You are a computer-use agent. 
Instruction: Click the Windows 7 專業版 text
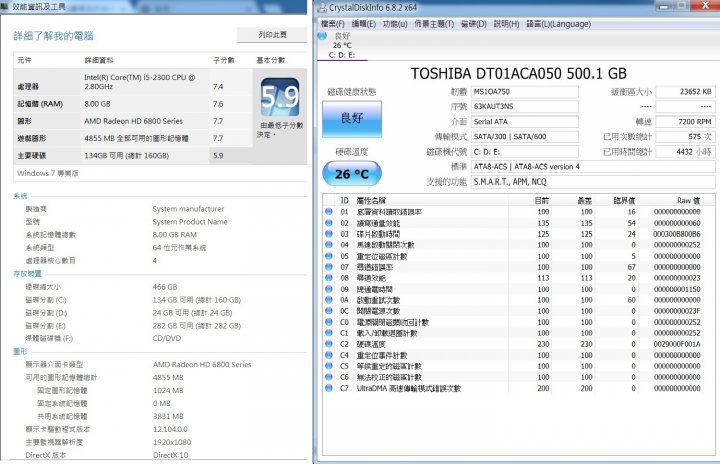pyautogui.click(x=48, y=173)
